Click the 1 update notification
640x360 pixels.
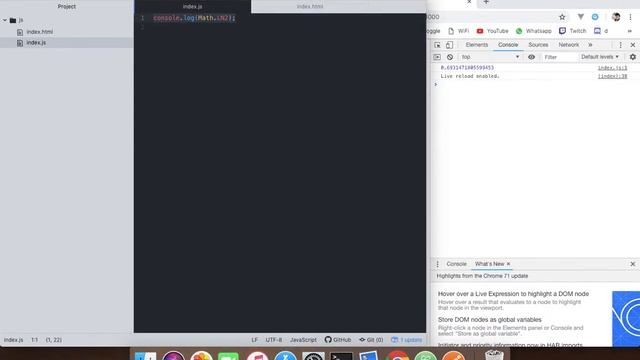407,340
